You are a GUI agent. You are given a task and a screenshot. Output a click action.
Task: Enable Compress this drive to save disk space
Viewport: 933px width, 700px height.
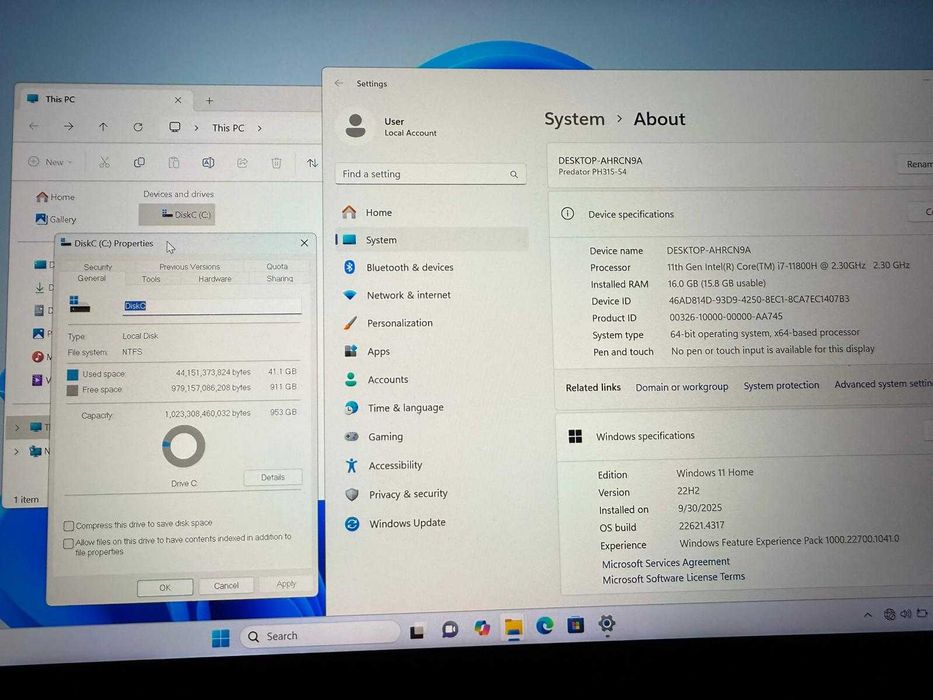[68, 526]
